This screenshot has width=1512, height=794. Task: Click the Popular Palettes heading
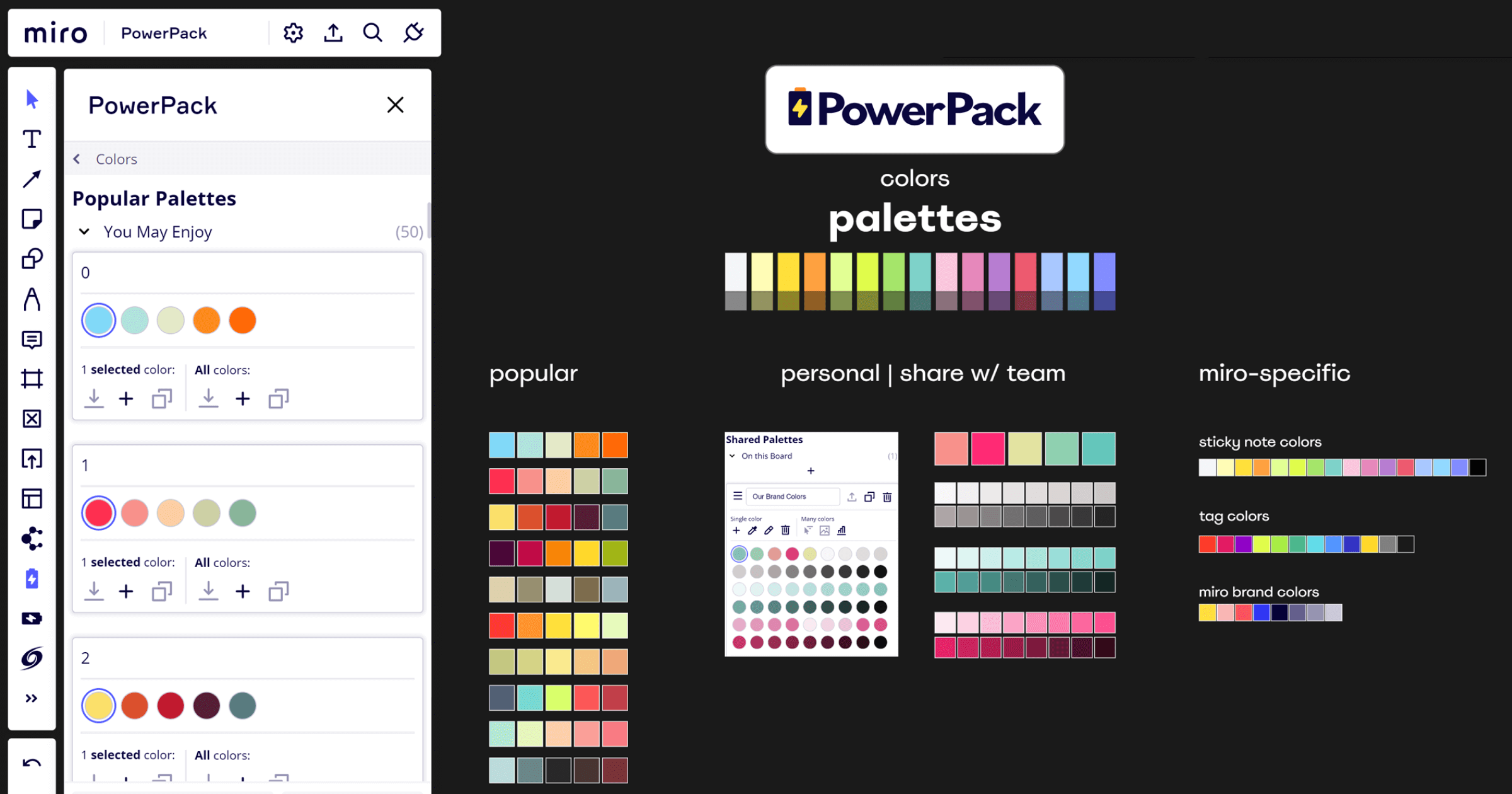(154, 198)
